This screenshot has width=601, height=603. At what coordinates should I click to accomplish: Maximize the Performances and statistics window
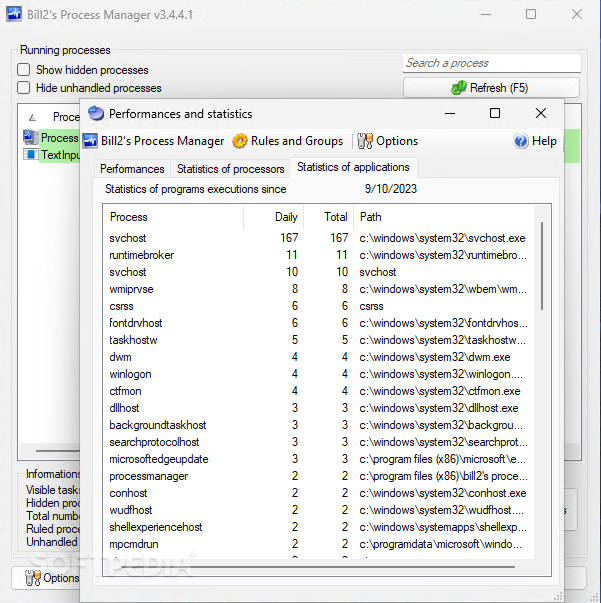(x=495, y=113)
